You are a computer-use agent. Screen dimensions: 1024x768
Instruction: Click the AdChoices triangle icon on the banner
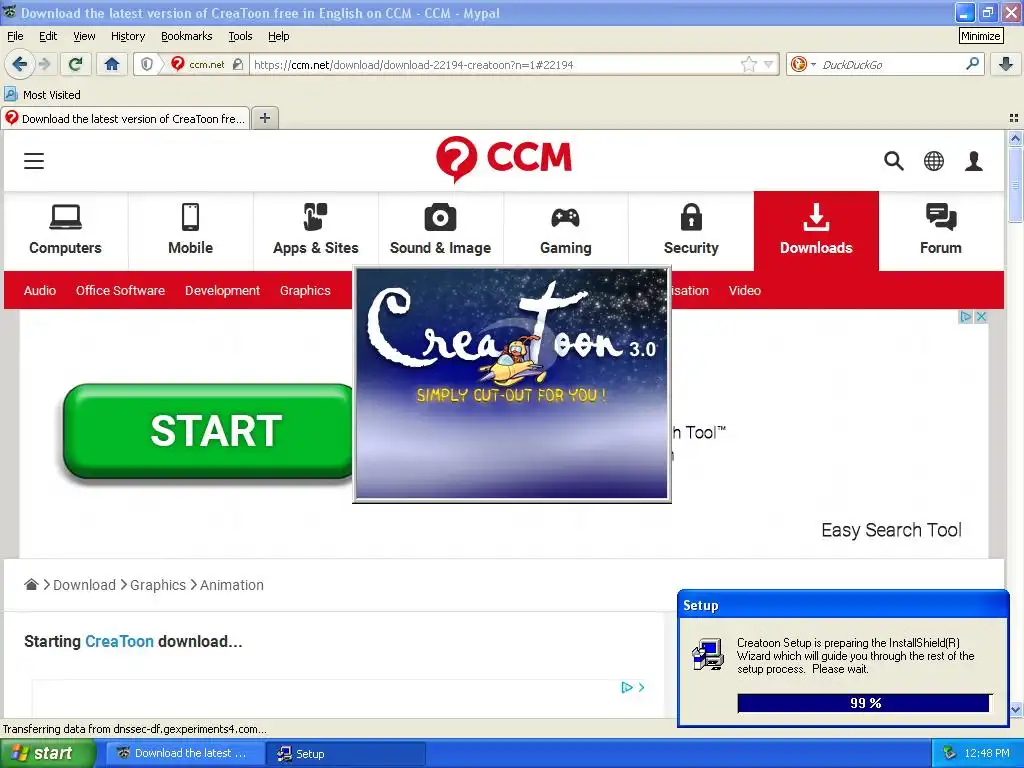[x=966, y=317]
